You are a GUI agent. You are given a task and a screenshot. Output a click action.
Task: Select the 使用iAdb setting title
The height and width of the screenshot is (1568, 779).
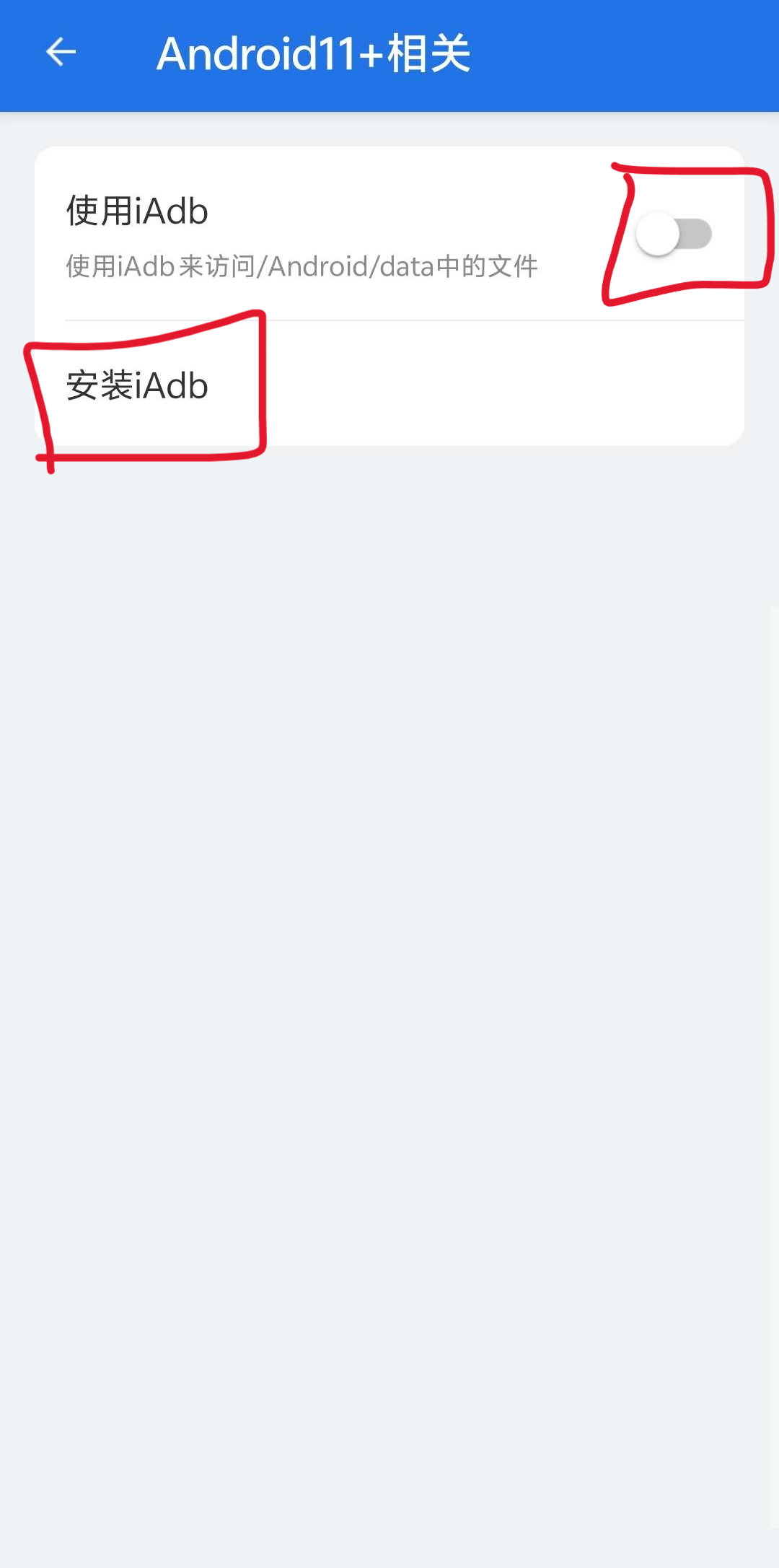(137, 211)
